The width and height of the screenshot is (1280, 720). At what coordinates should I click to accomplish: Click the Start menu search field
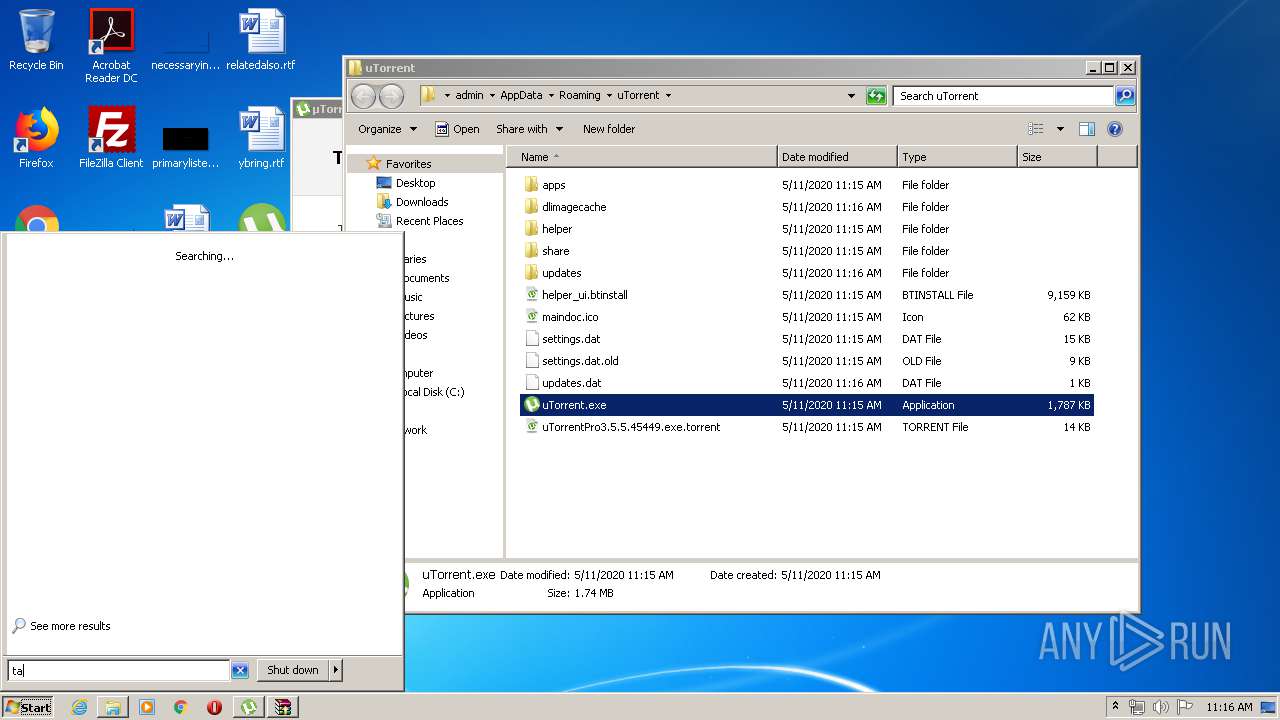119,671
